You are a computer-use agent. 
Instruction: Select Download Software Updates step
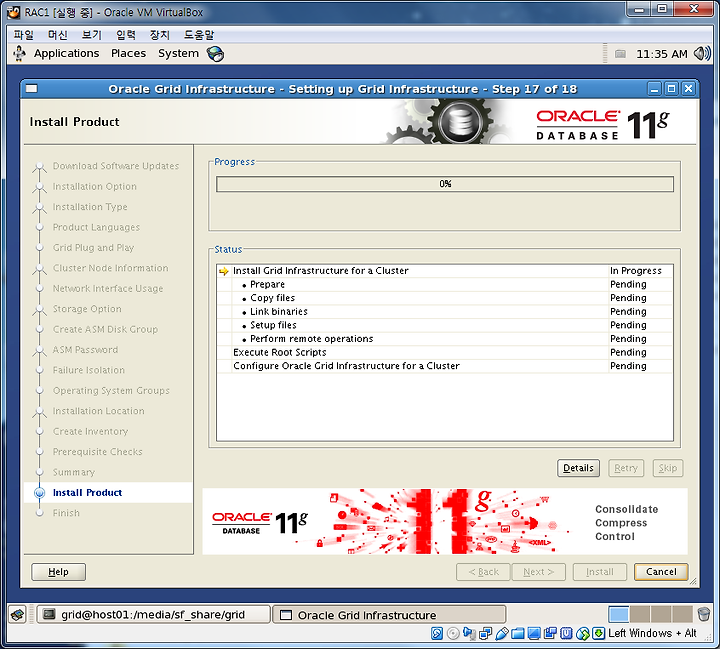(x=116, y=166)
